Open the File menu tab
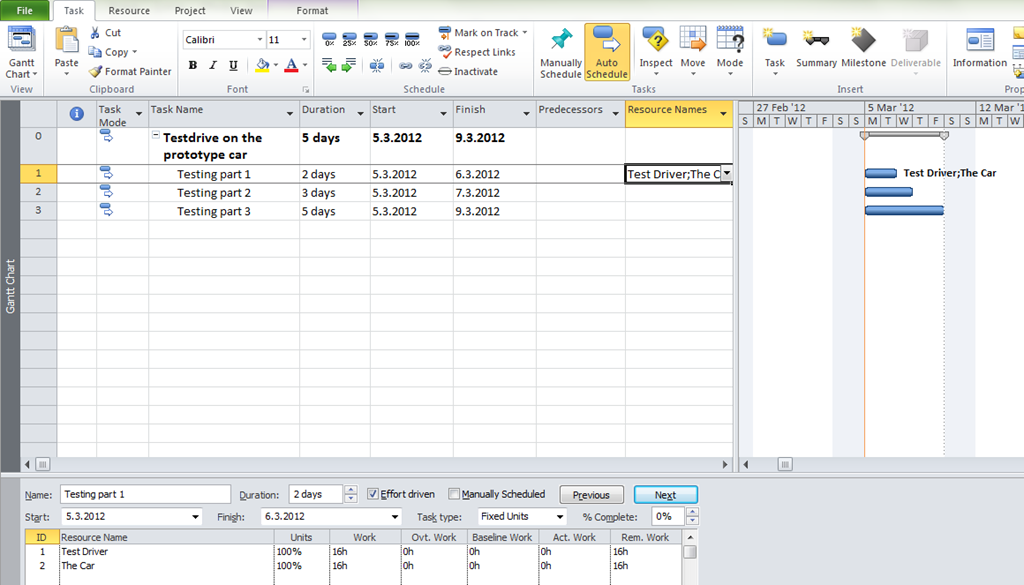The height and width of the screenshot is (585, 1024). tap(25, 11)
